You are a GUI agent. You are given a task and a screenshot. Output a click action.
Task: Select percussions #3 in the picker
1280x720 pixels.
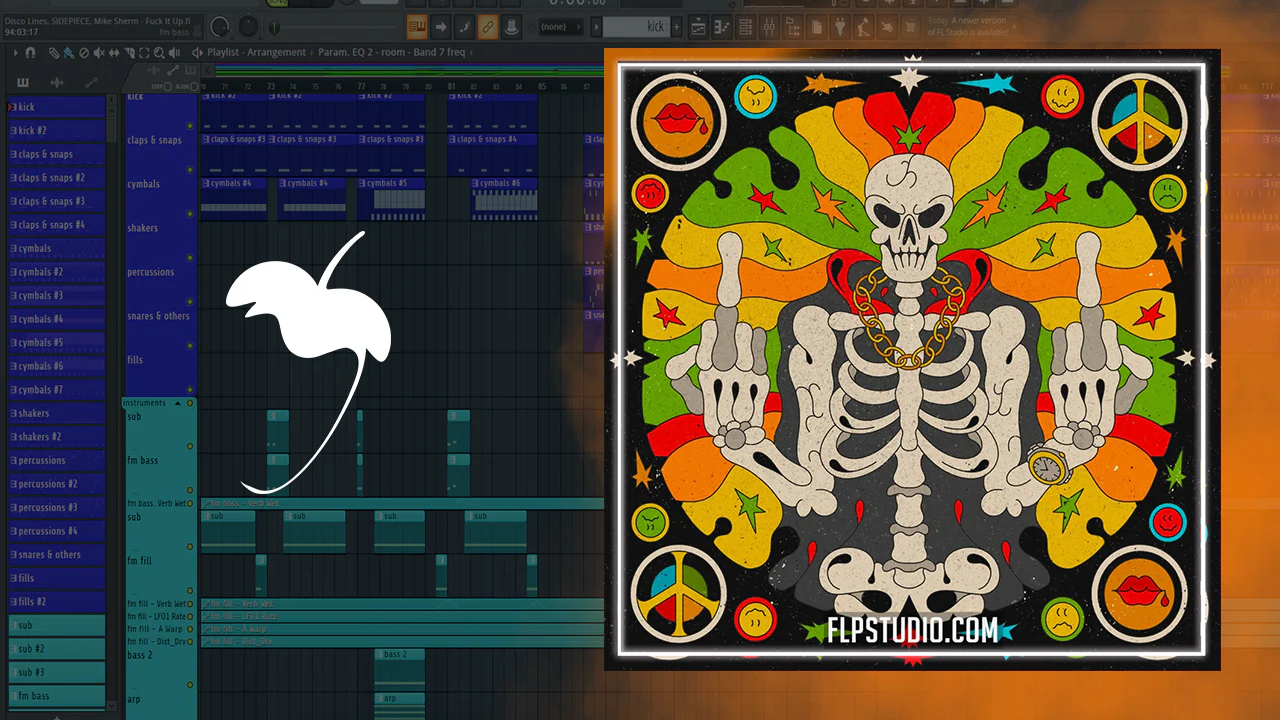(57, 508)
